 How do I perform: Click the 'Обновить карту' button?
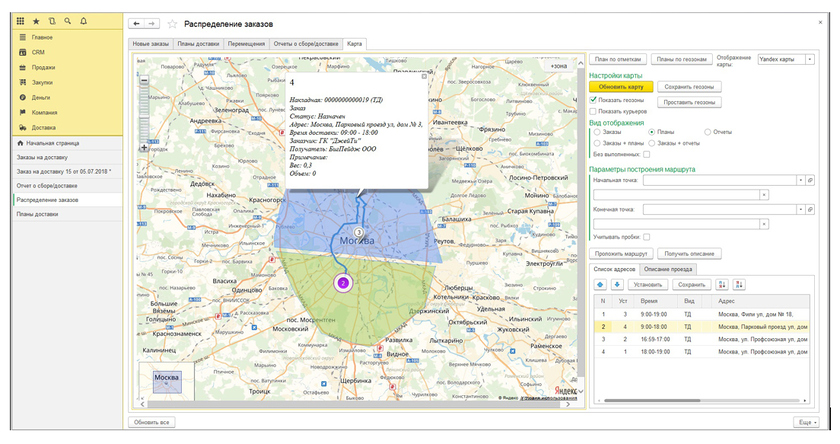pos(620,87)
